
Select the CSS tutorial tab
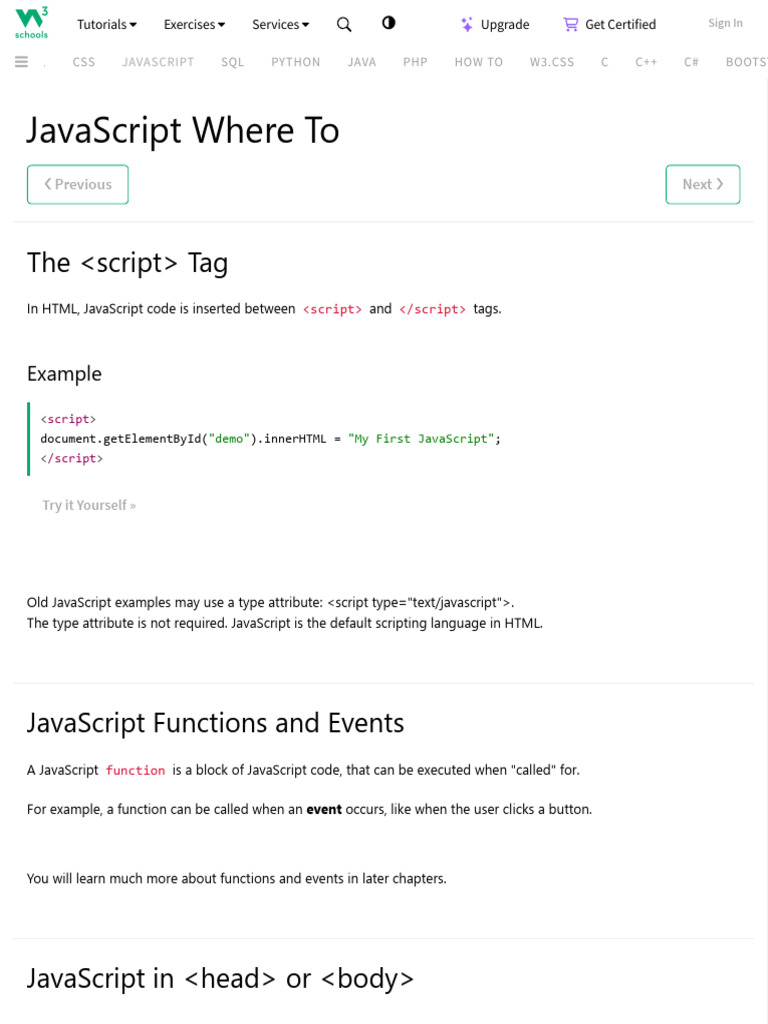84,62
